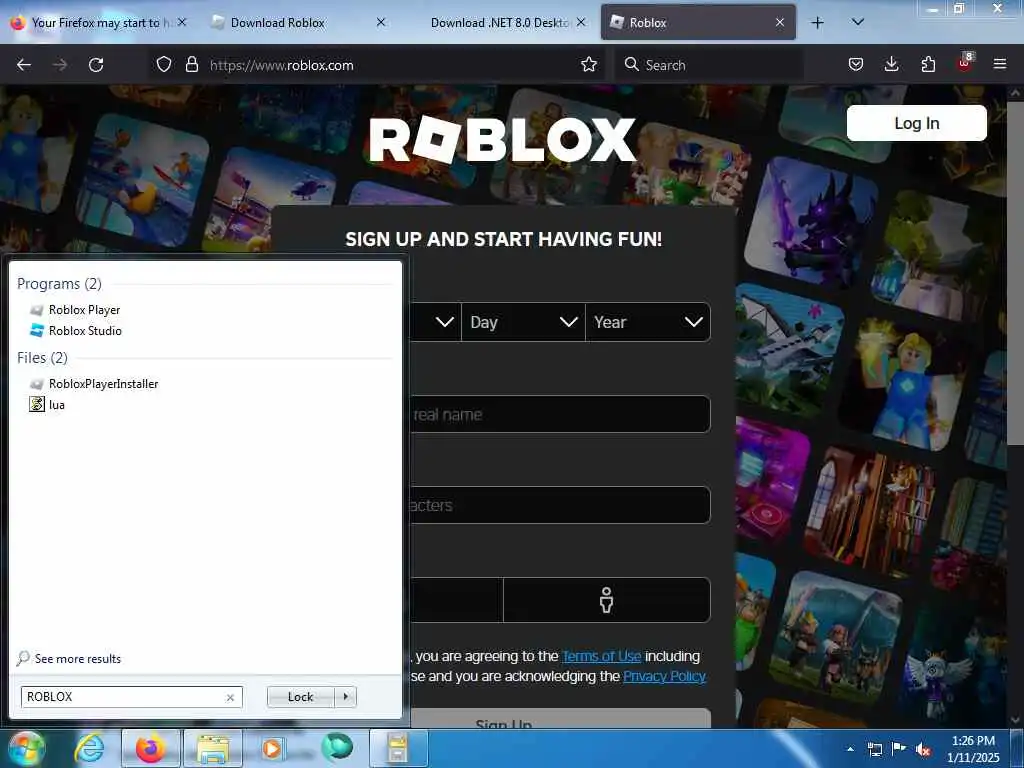Screen dimensions: 1024x768
Task: Click the Windows Start orb
Action: [25, 748]
